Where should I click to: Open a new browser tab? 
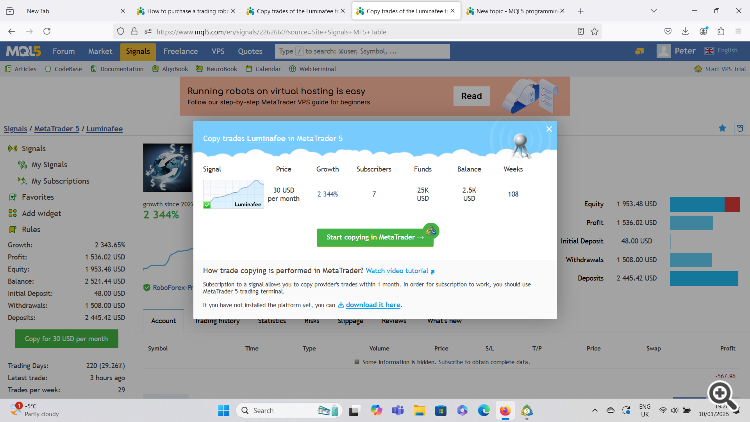580,11
